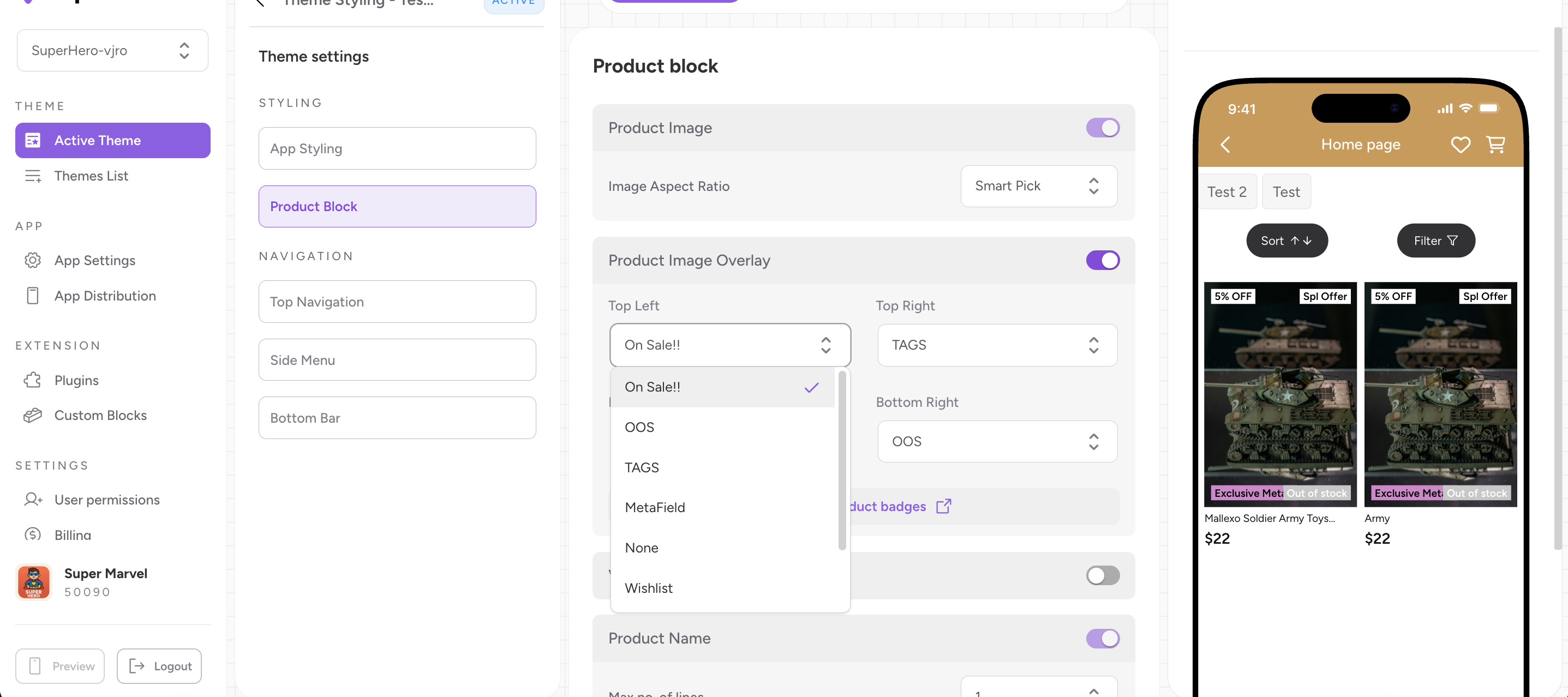Click the wishlist heart icon in phone preview
Screen dimensions: 1568x697
point(1461,145)
